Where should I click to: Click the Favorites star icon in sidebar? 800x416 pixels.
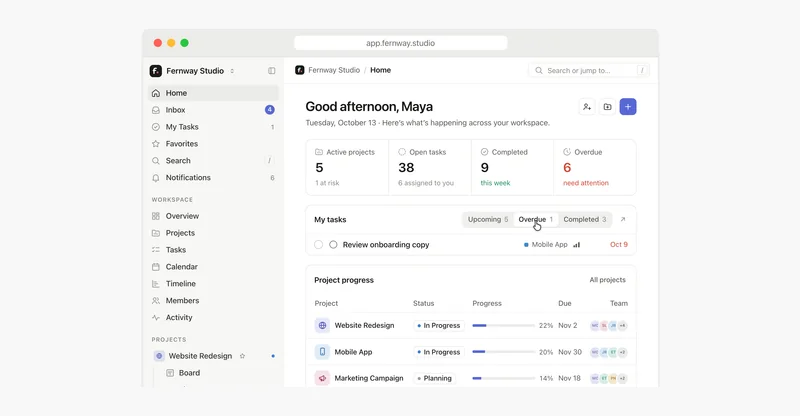click(156, 143)
